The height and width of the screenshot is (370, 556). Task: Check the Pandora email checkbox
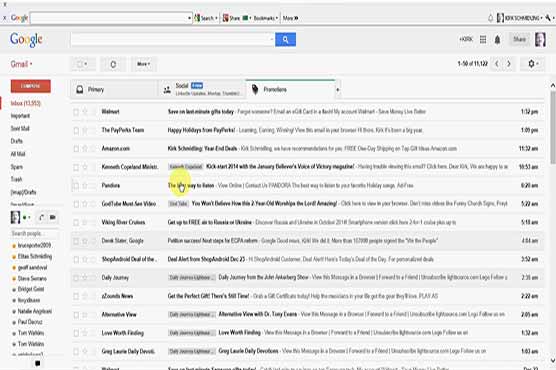(76, 186)
